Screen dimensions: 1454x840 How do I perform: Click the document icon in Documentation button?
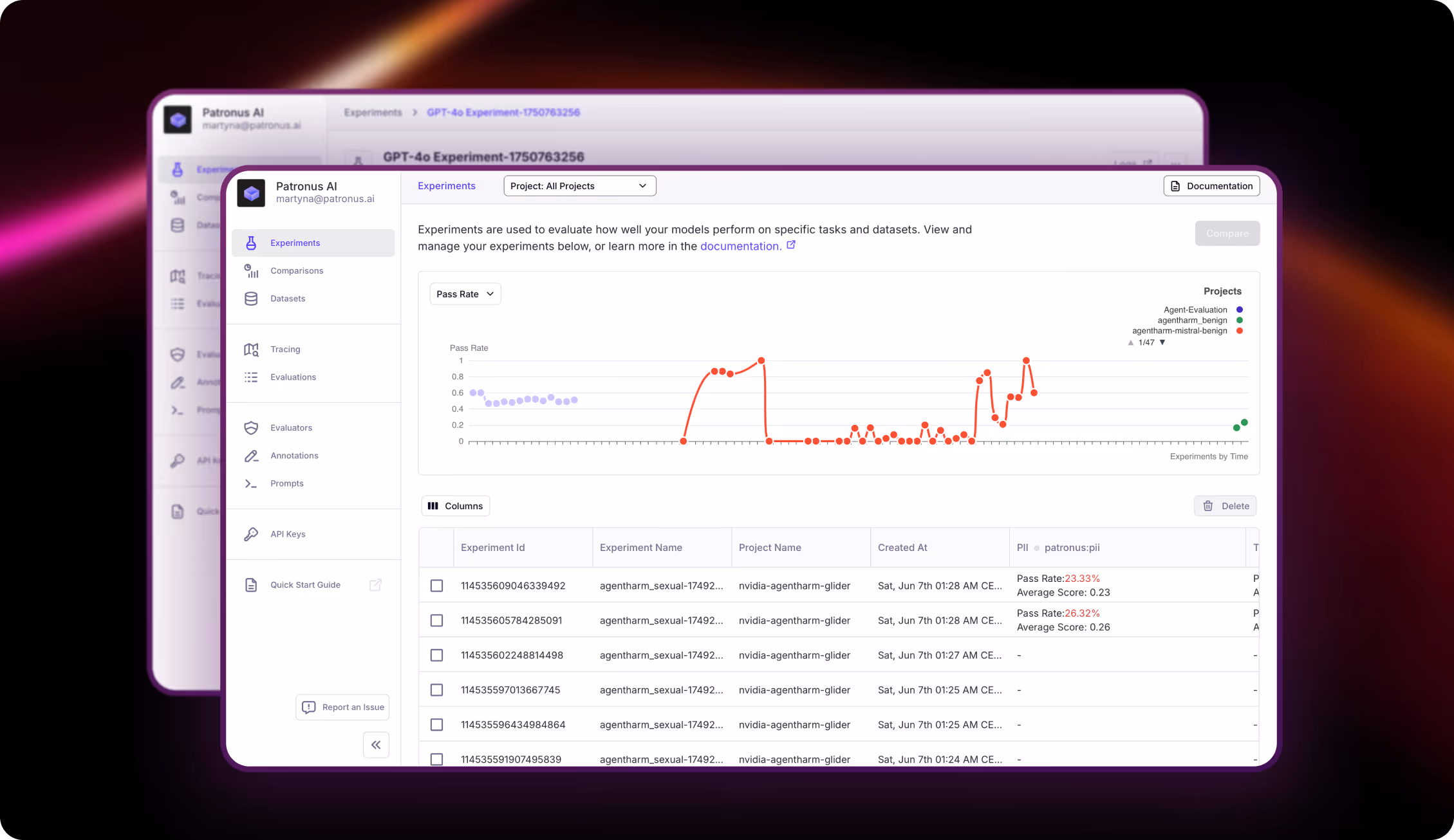(1175, 186)
